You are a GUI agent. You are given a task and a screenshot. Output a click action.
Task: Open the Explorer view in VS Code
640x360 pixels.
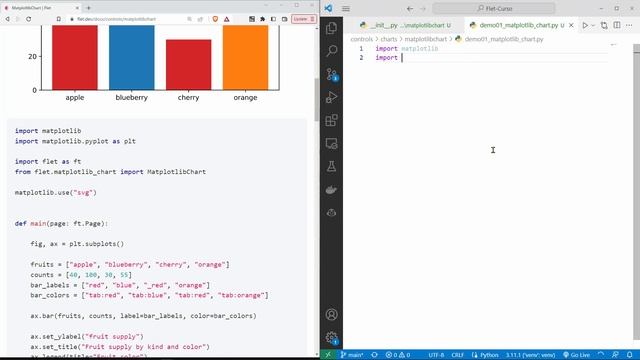(x=331, y=28)
